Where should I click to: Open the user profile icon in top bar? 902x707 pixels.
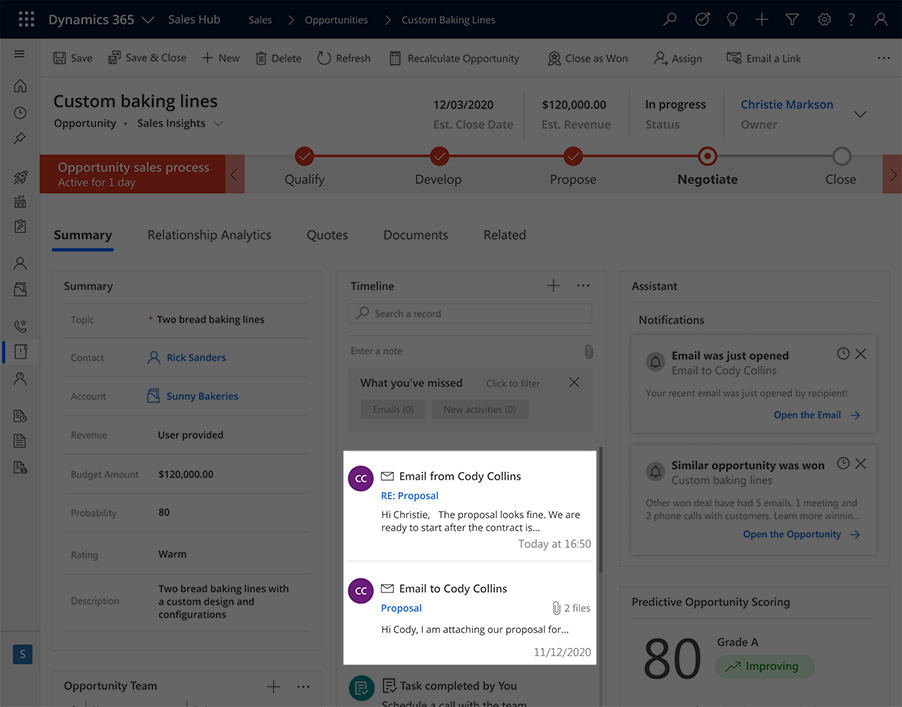(x=881, y=20)
